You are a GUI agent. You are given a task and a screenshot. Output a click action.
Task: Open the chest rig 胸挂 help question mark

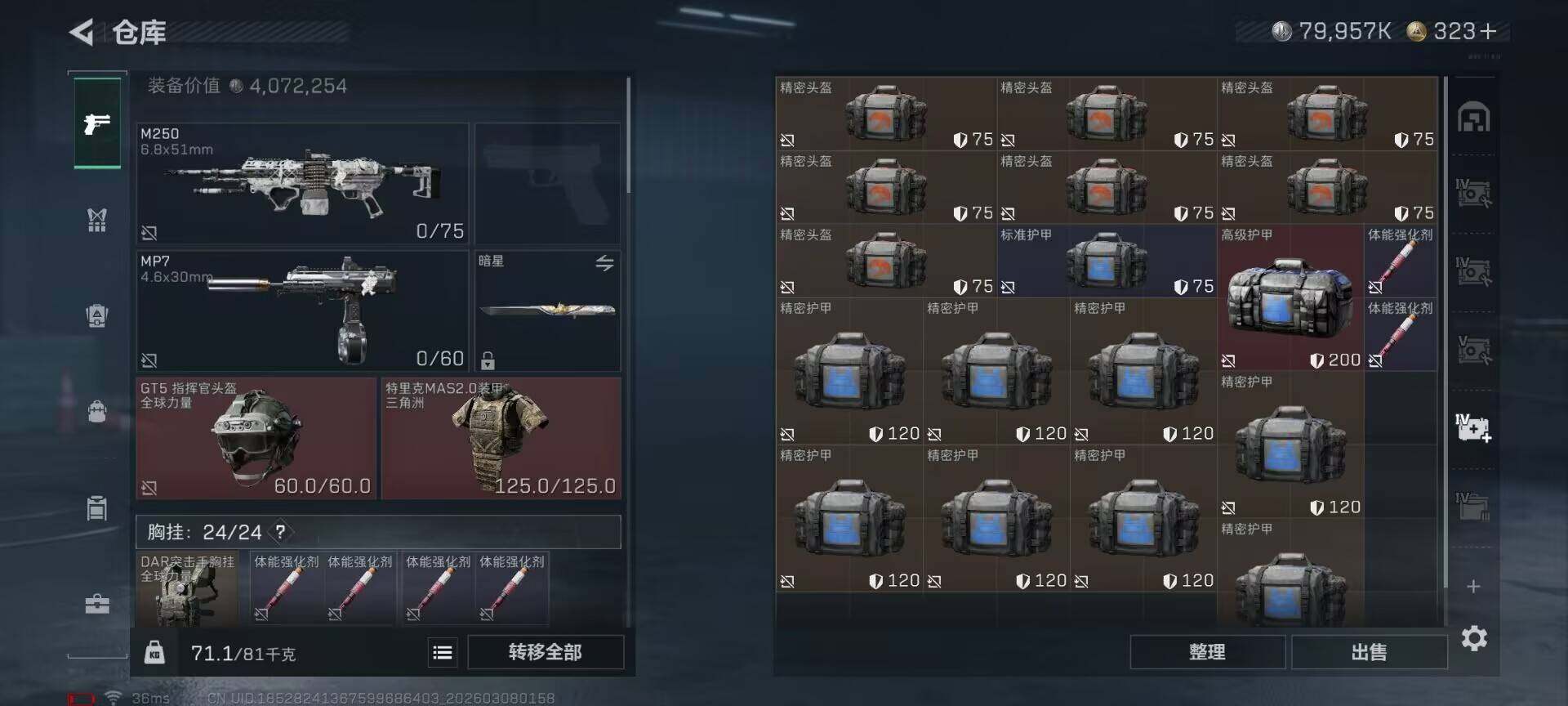coord(280,532)
